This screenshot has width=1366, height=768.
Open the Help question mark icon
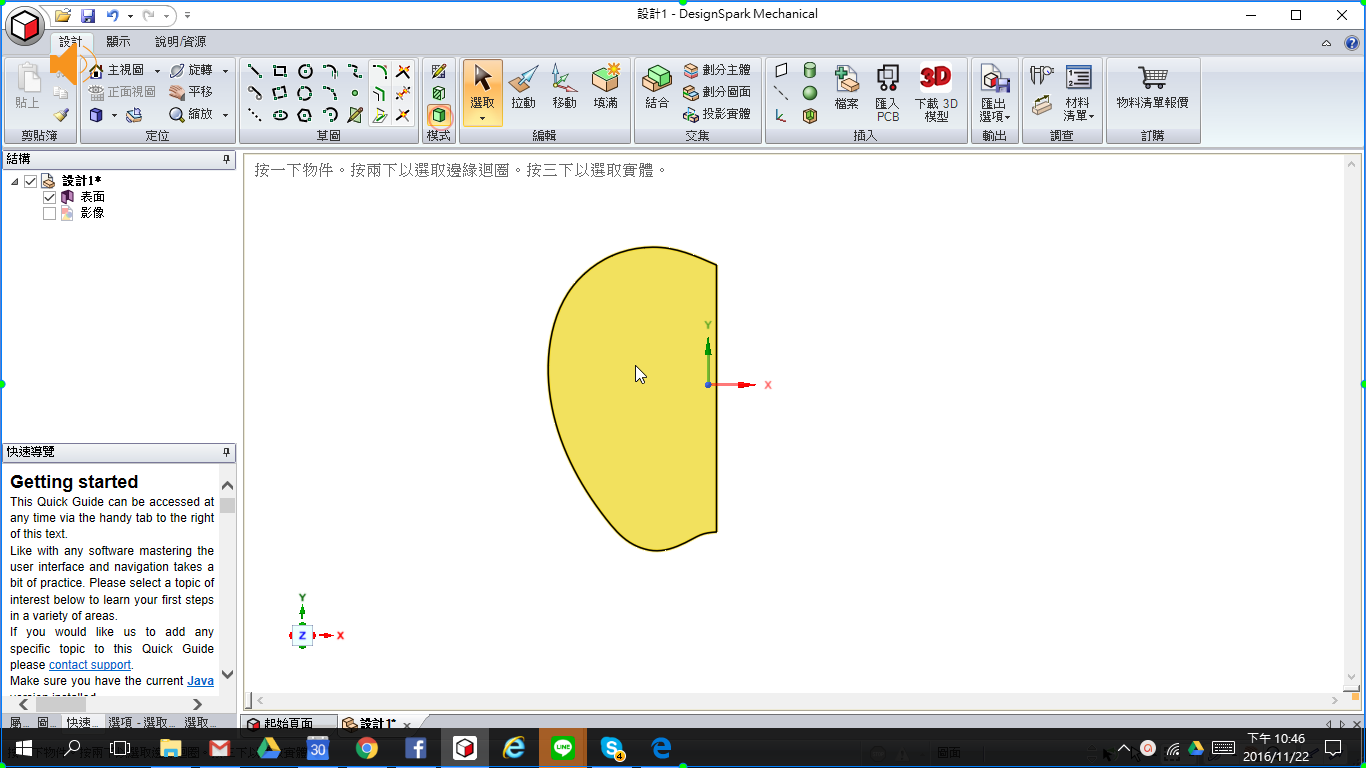pyautogui.click(x=1352, y=43)
